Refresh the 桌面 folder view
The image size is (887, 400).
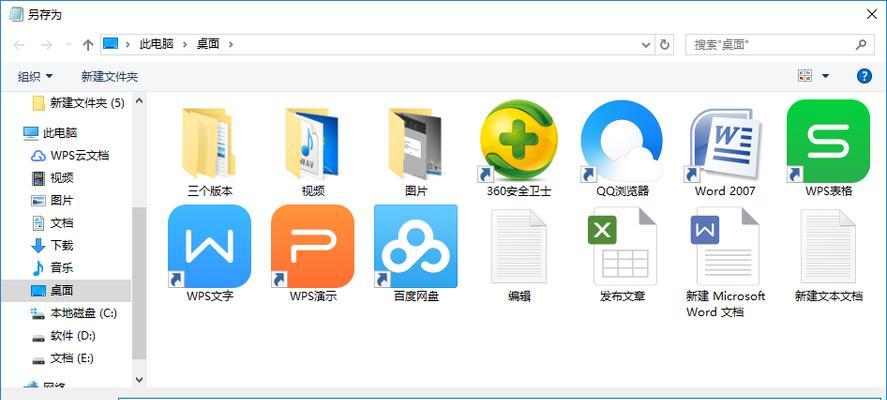(x=665, y=44)
